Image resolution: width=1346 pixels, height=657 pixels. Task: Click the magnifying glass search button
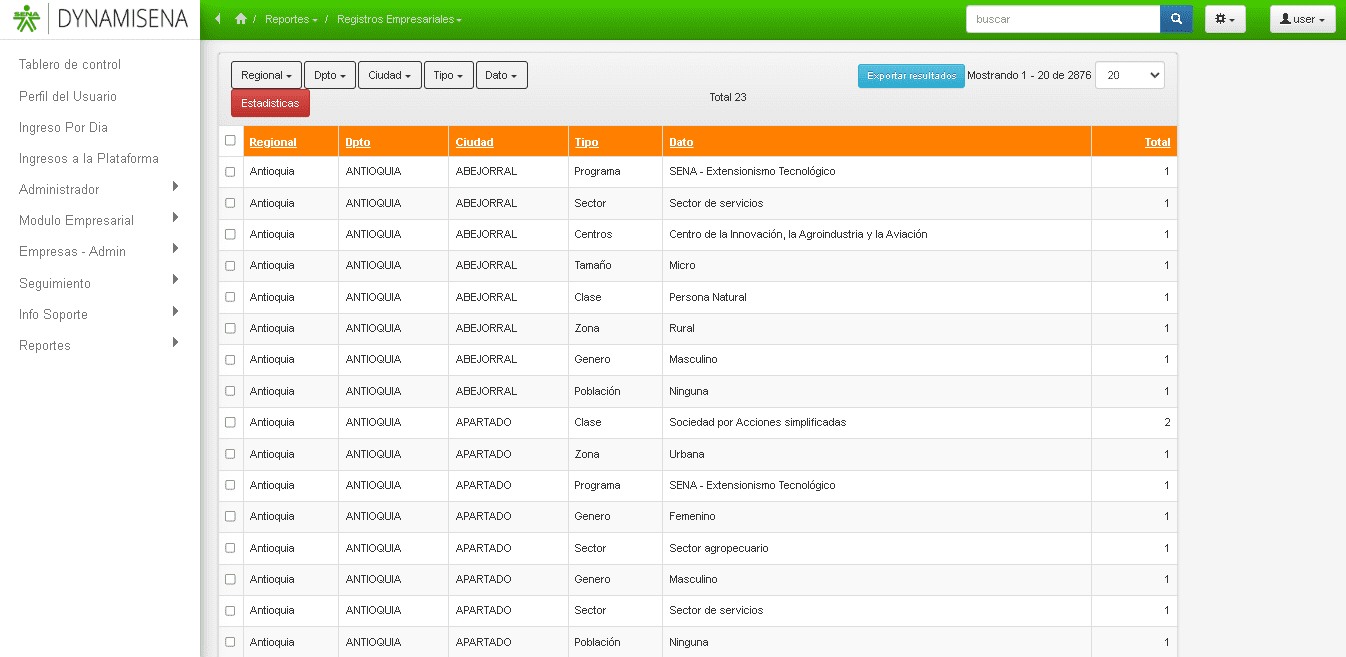tap(1176, 19)
